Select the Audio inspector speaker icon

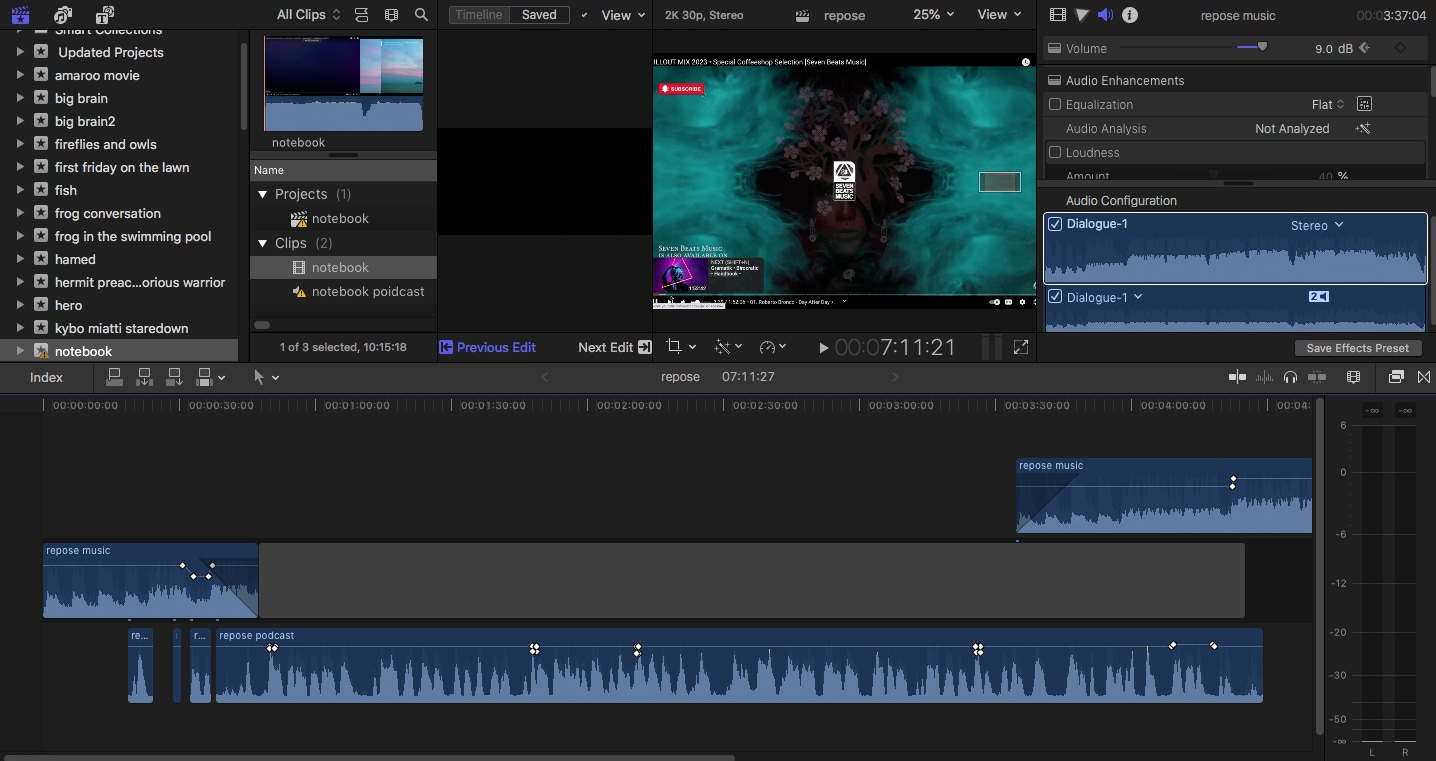(1105, 15)
